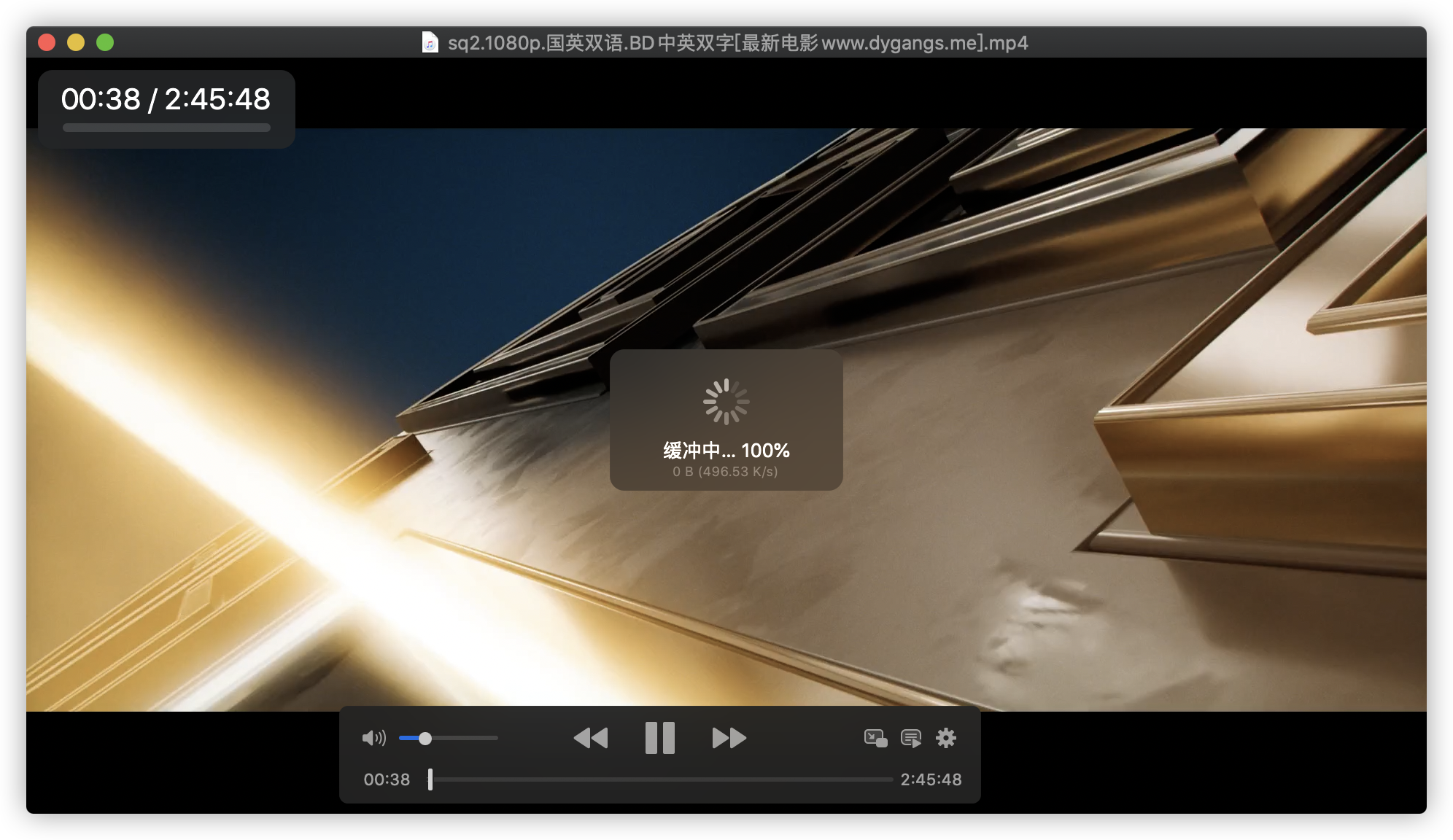
Task: Open settings via the gear icon
Action: click(946, 738)
